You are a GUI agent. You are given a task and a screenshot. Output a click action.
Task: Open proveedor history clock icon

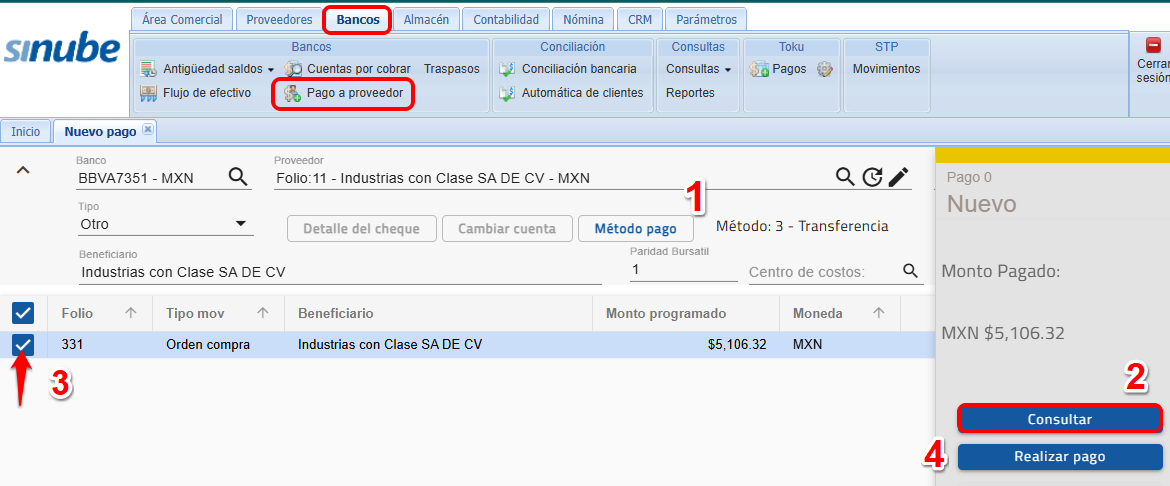click(872, 178)
